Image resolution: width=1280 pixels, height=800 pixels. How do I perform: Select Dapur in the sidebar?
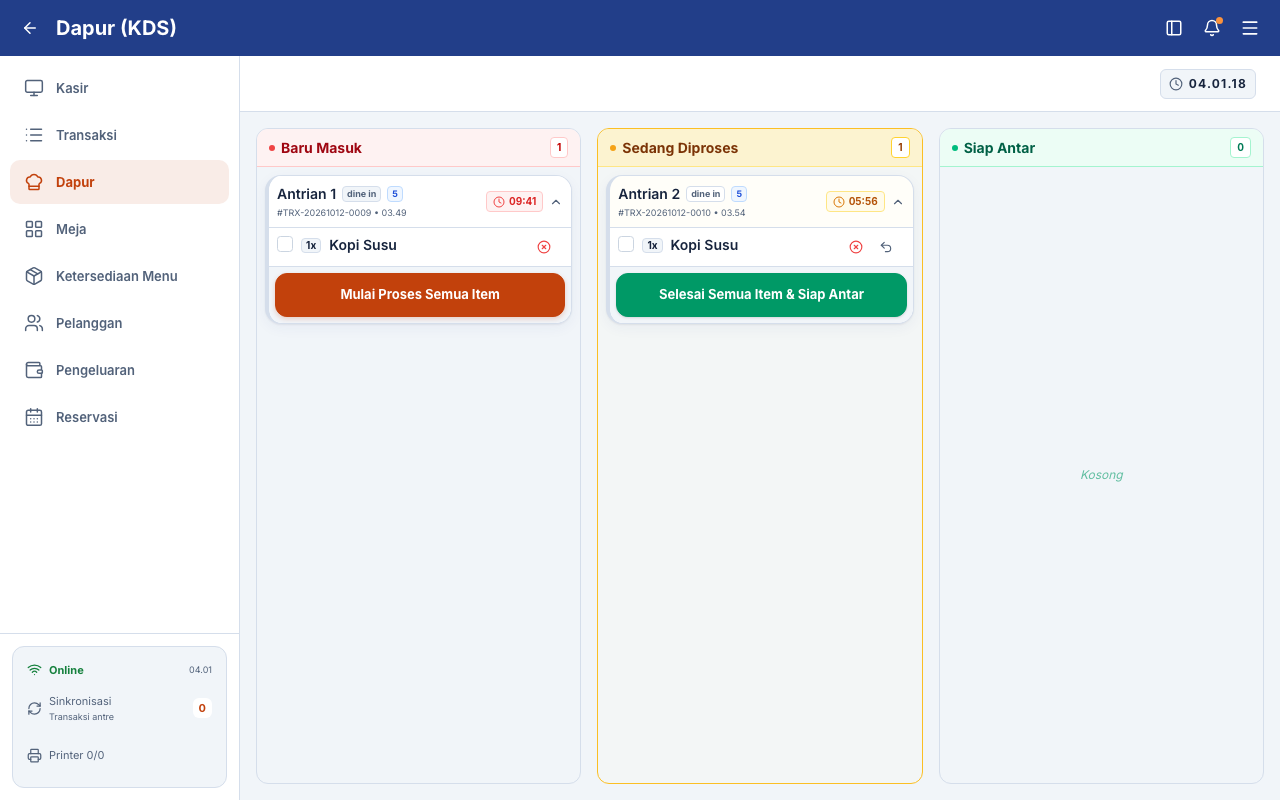point(119,182)
